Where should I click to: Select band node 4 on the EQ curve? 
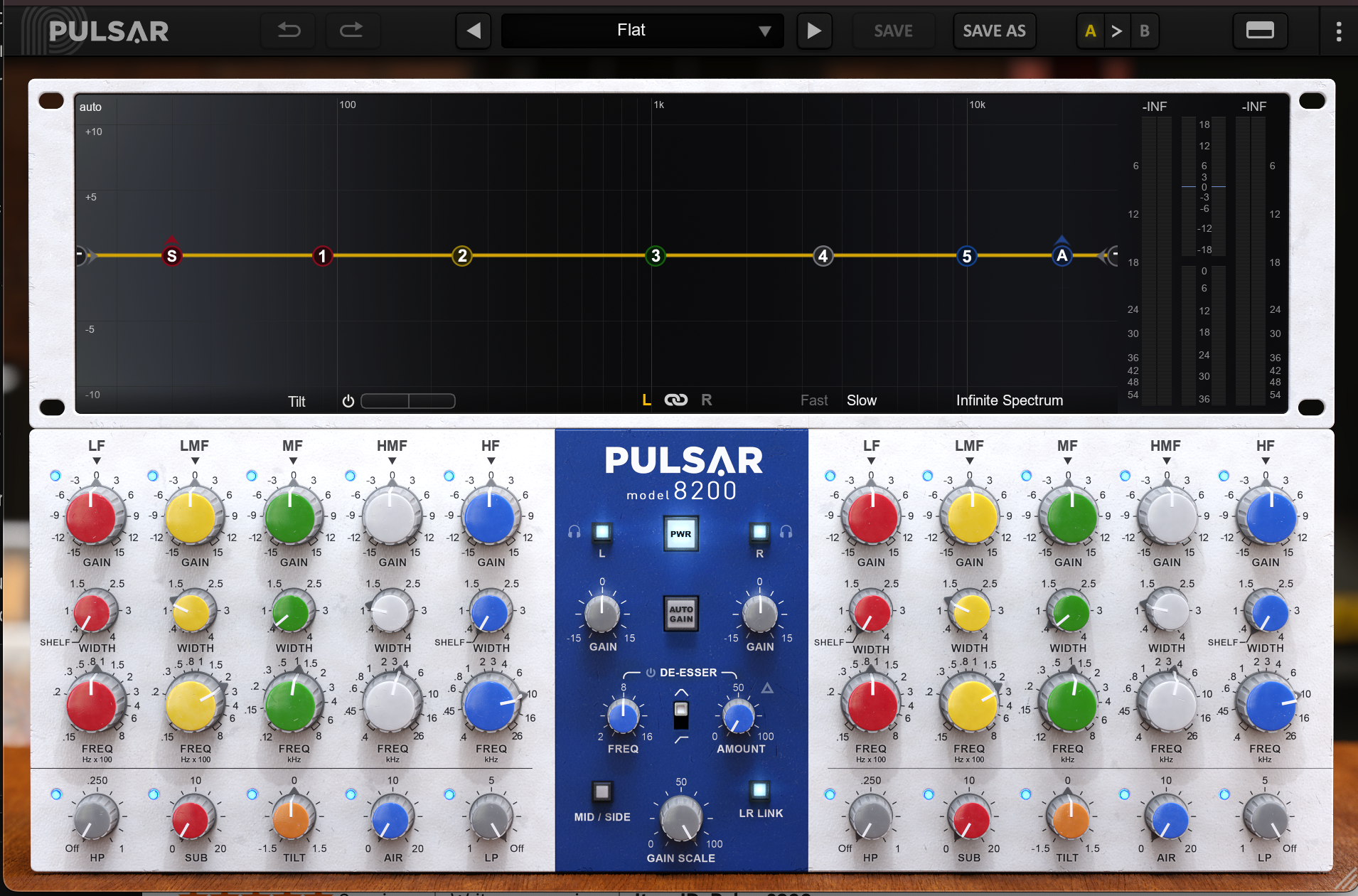pyautogui.click(x=823, y=256)
